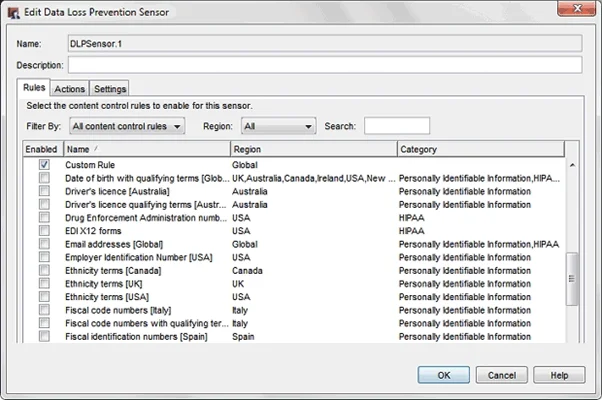Click the Spain region cell
Viewport: 602px width, 400px height.
click(243, 337)
